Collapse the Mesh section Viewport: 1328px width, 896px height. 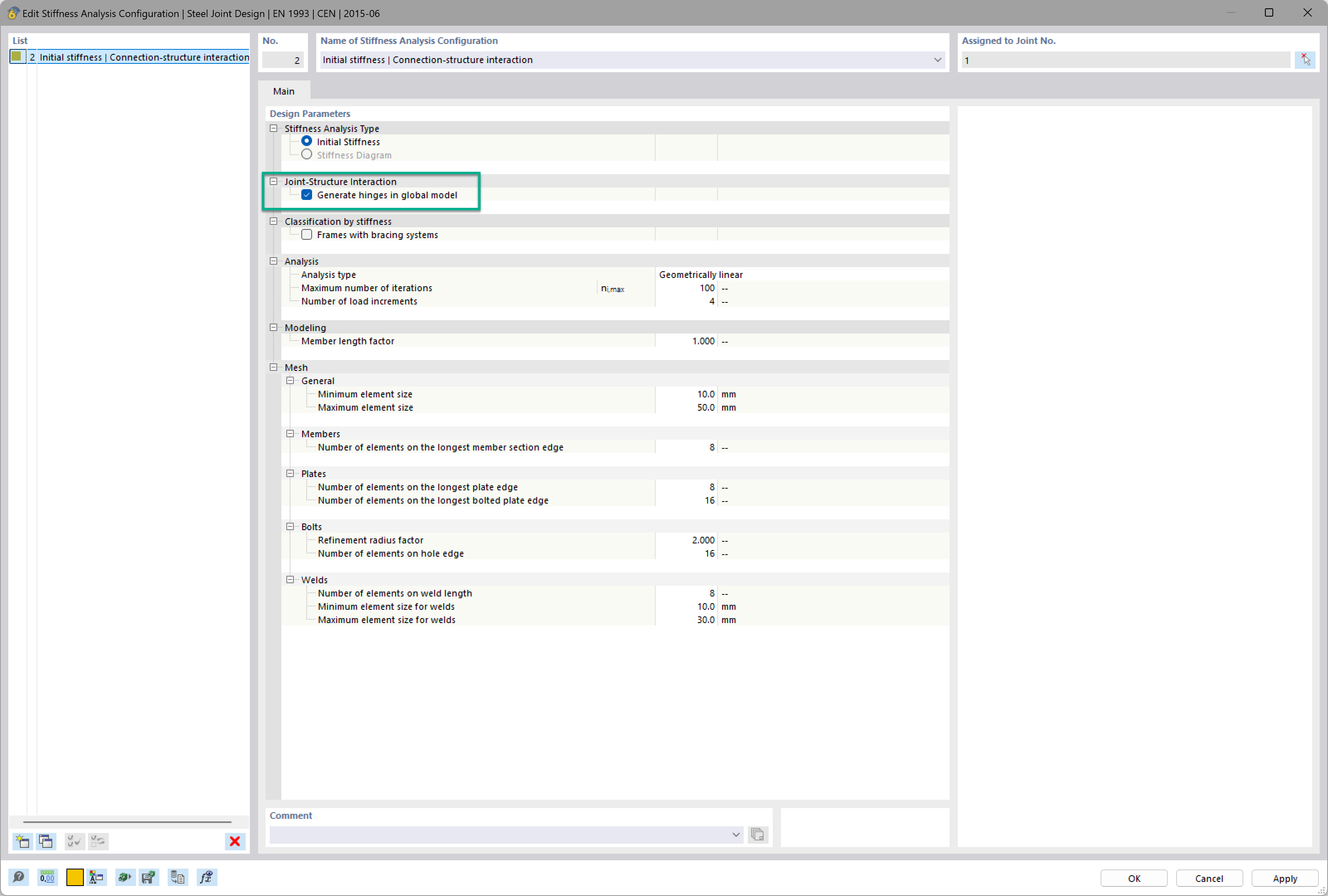(x=274, y=367)
